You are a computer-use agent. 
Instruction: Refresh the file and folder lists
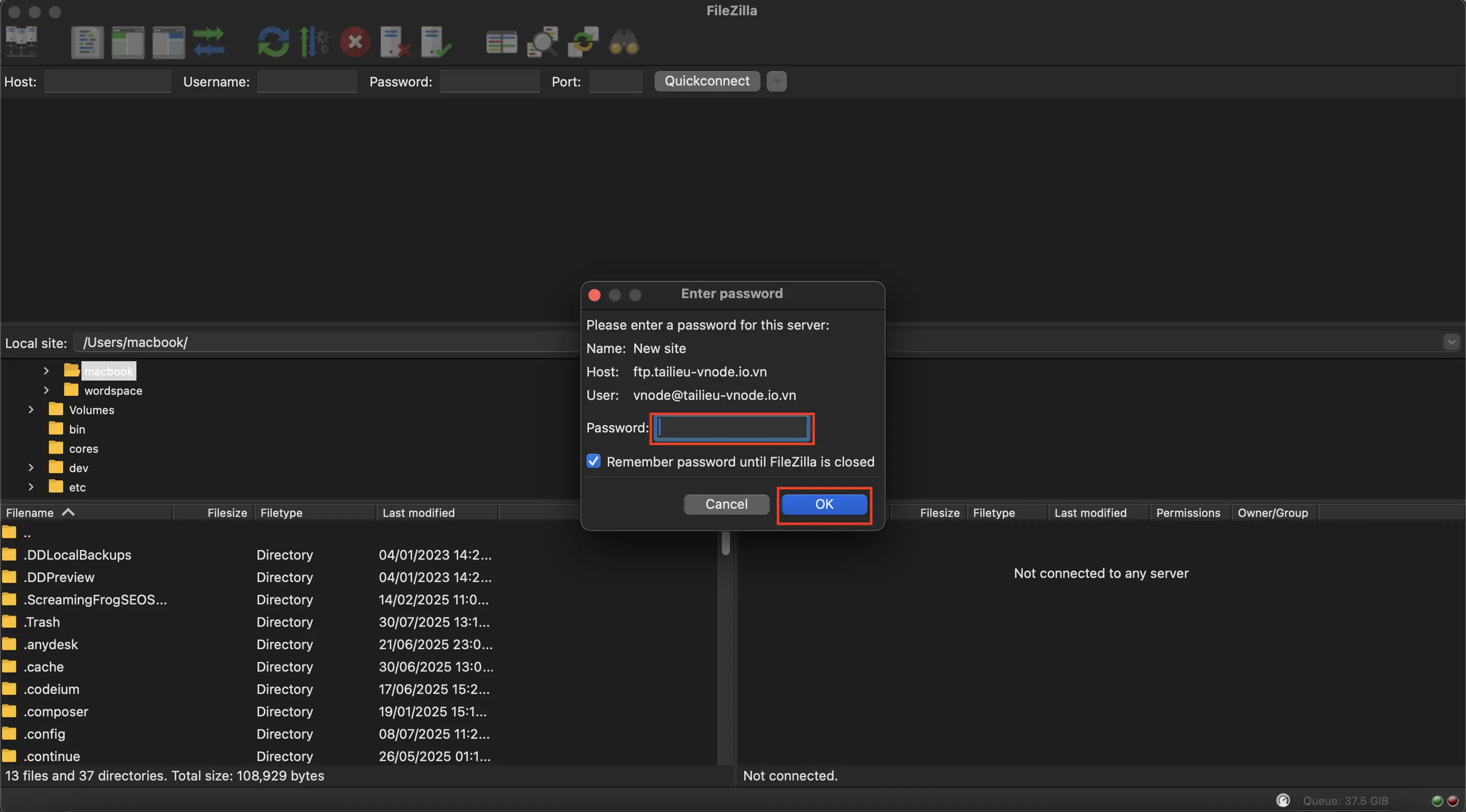click(x=273, y=42)
